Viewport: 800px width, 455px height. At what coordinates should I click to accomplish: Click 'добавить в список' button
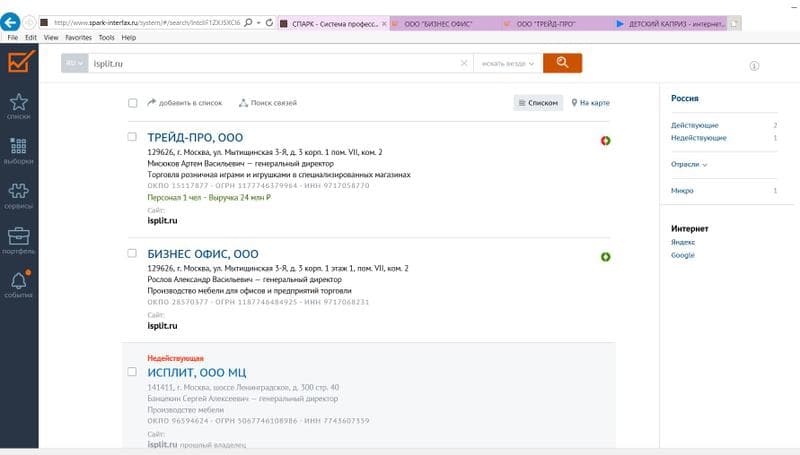click(185, 103)
